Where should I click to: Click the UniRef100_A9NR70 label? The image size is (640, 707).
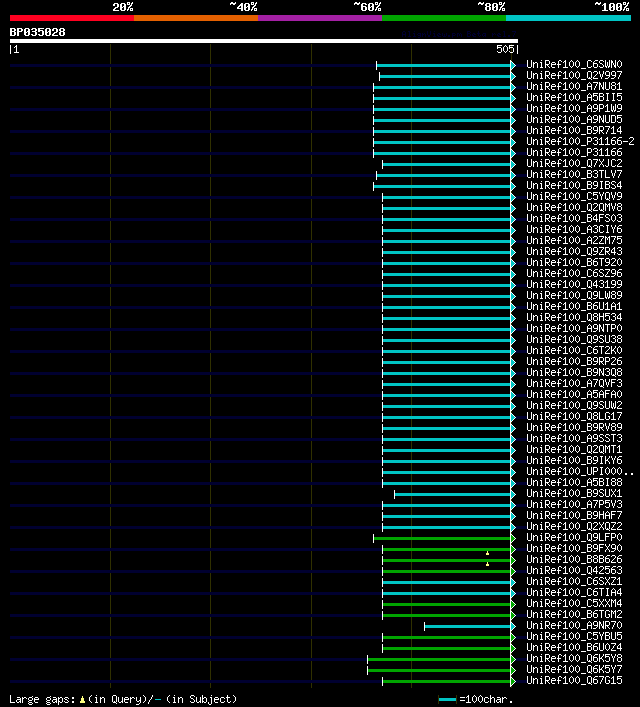(x=574, y=625)
